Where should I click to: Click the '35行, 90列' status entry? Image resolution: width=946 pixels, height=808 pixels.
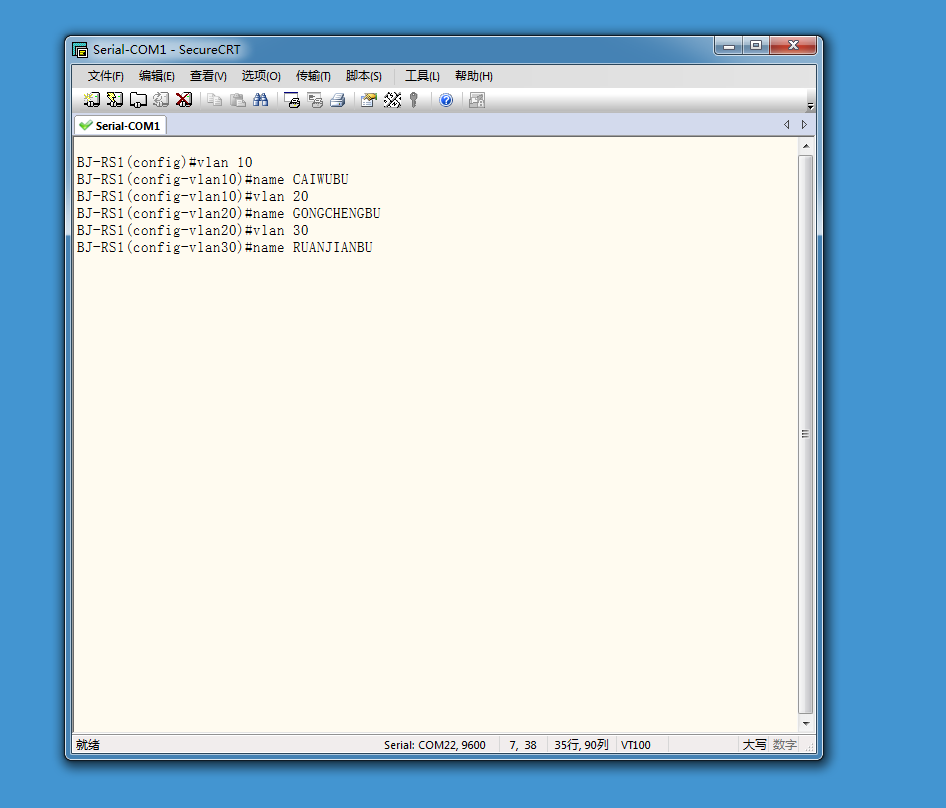[x=582, y=745]
